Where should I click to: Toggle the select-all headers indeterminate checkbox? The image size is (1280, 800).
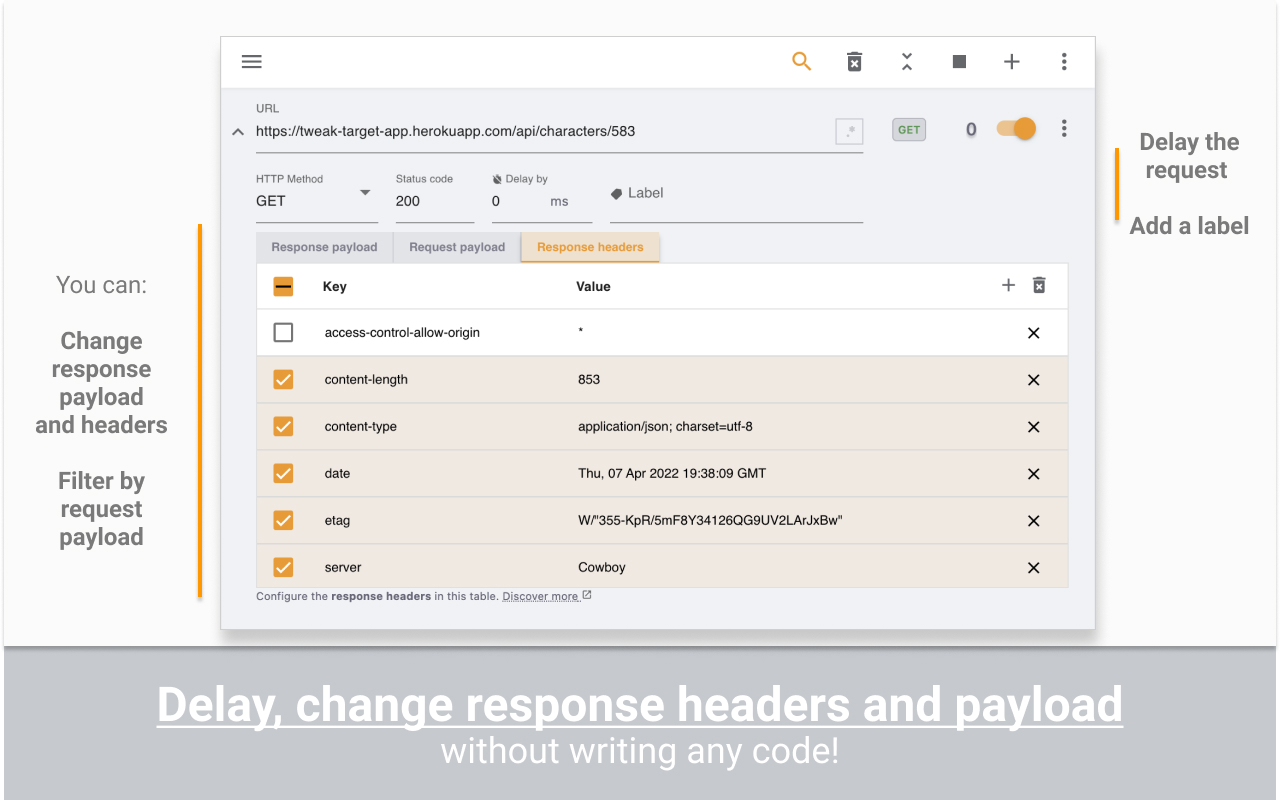click(x=283, y=285)
